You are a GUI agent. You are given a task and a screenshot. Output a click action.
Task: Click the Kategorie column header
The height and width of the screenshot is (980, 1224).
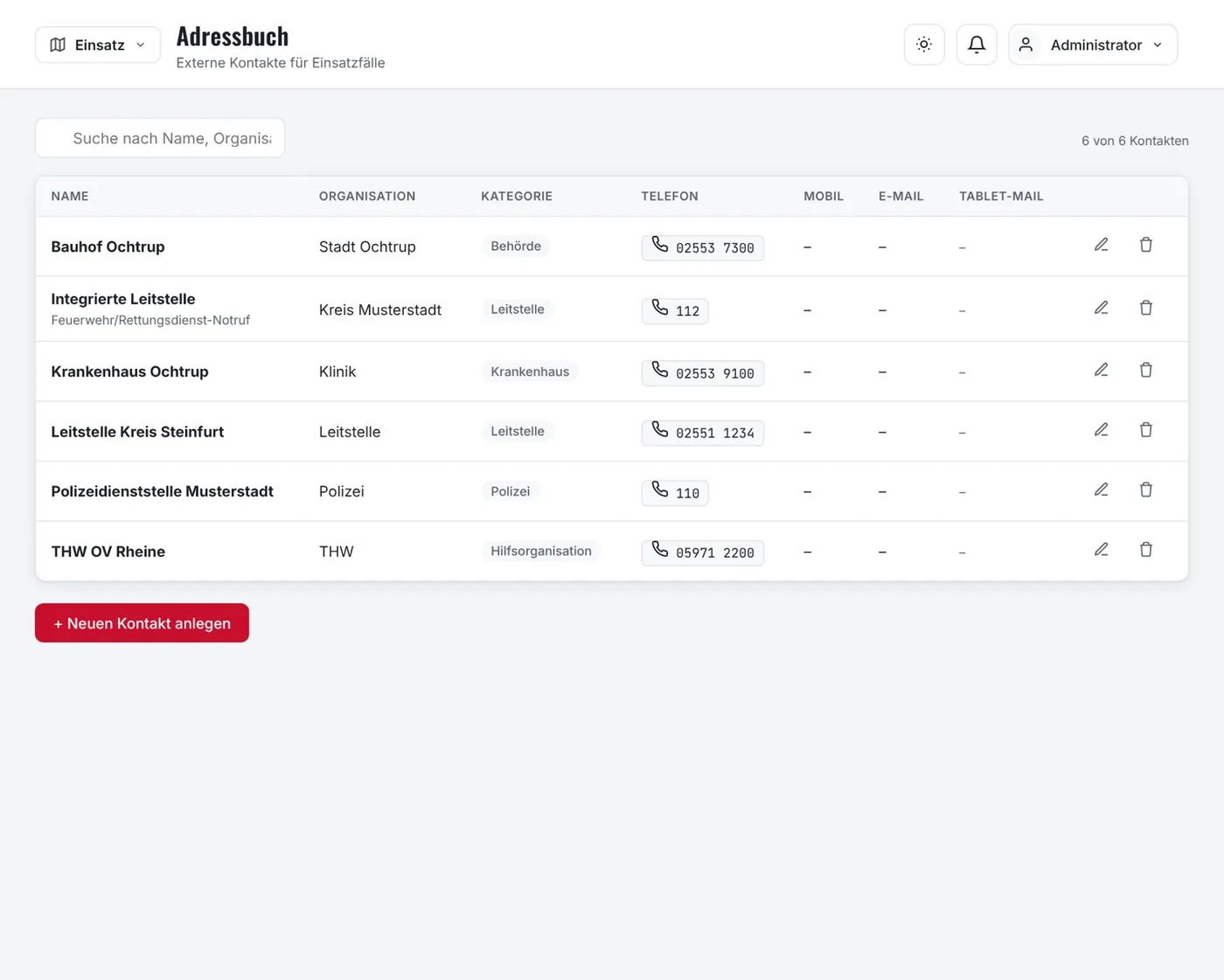click(517, 196)
